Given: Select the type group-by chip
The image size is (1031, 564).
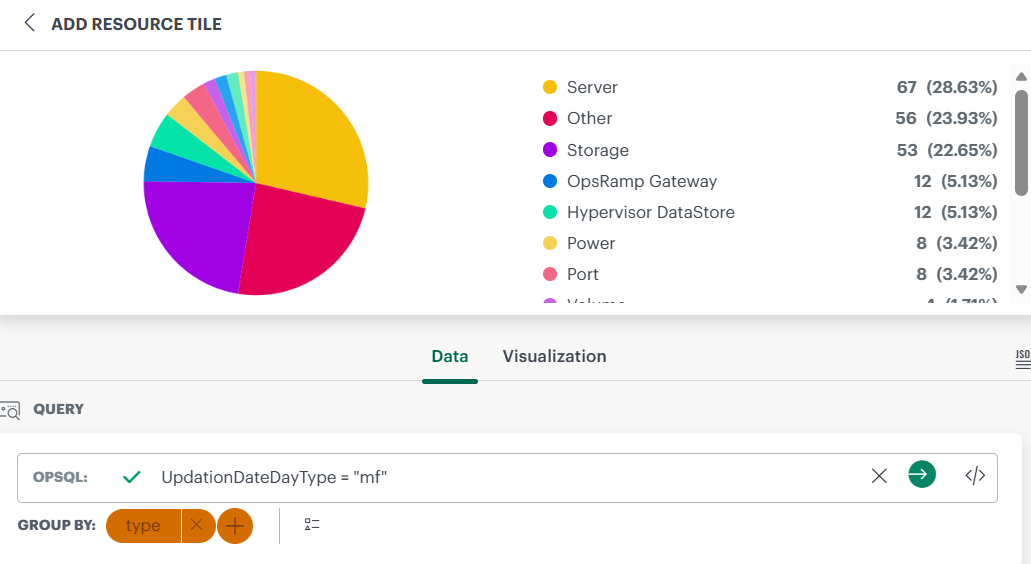Looking at the screenshot, I should click(143, 526).
